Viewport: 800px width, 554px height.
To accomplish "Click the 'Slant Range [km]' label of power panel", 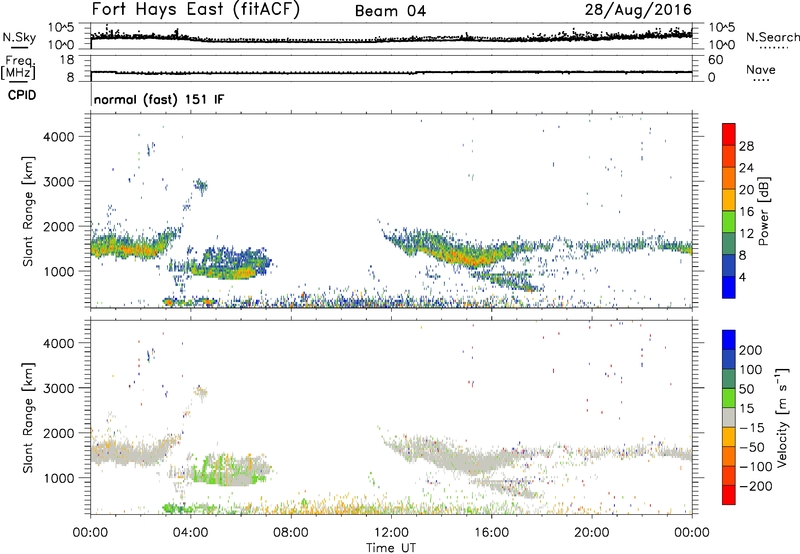I will [x=28, y=211].
